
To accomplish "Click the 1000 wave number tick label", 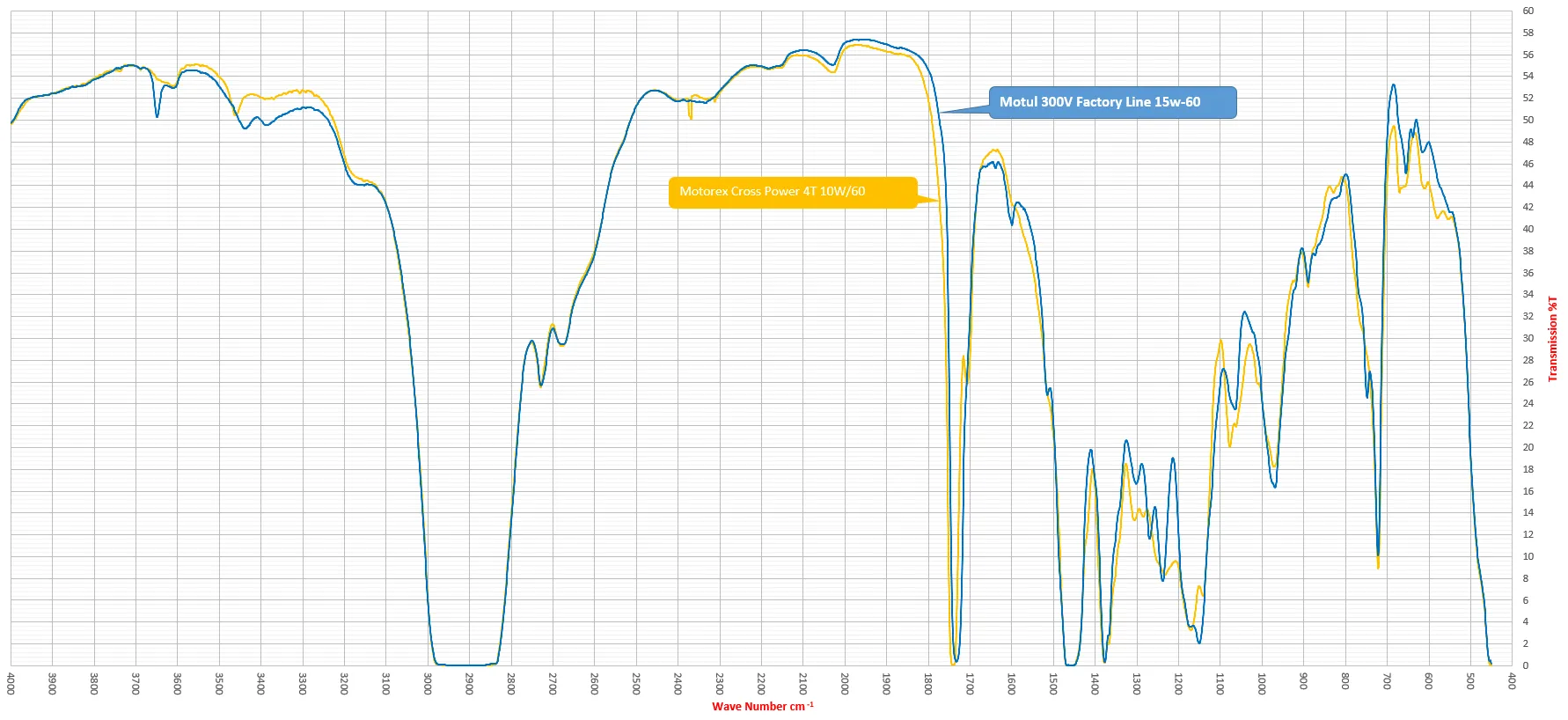I will click(1262, 684).
